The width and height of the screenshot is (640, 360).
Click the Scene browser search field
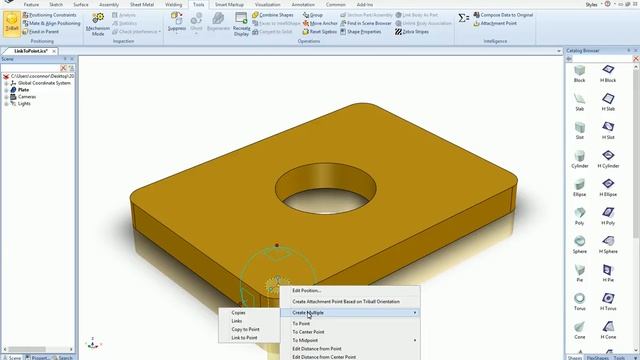(30, 68)
